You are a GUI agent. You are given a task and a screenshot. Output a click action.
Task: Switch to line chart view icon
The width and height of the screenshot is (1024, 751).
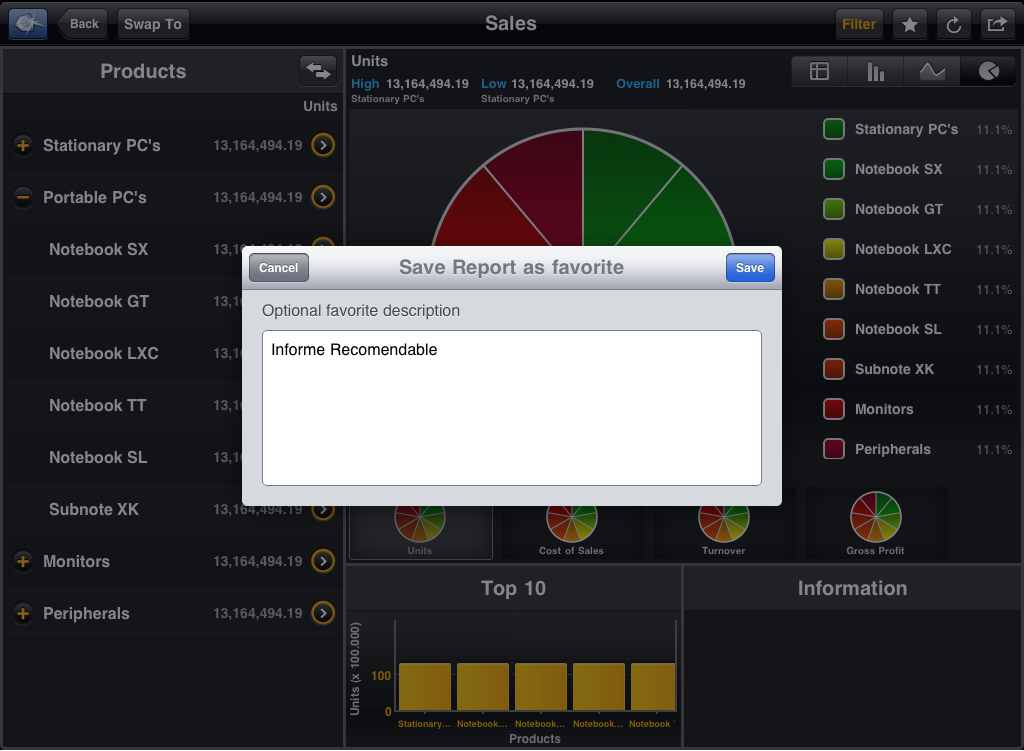pyautogui.click(x=932, y=72)
